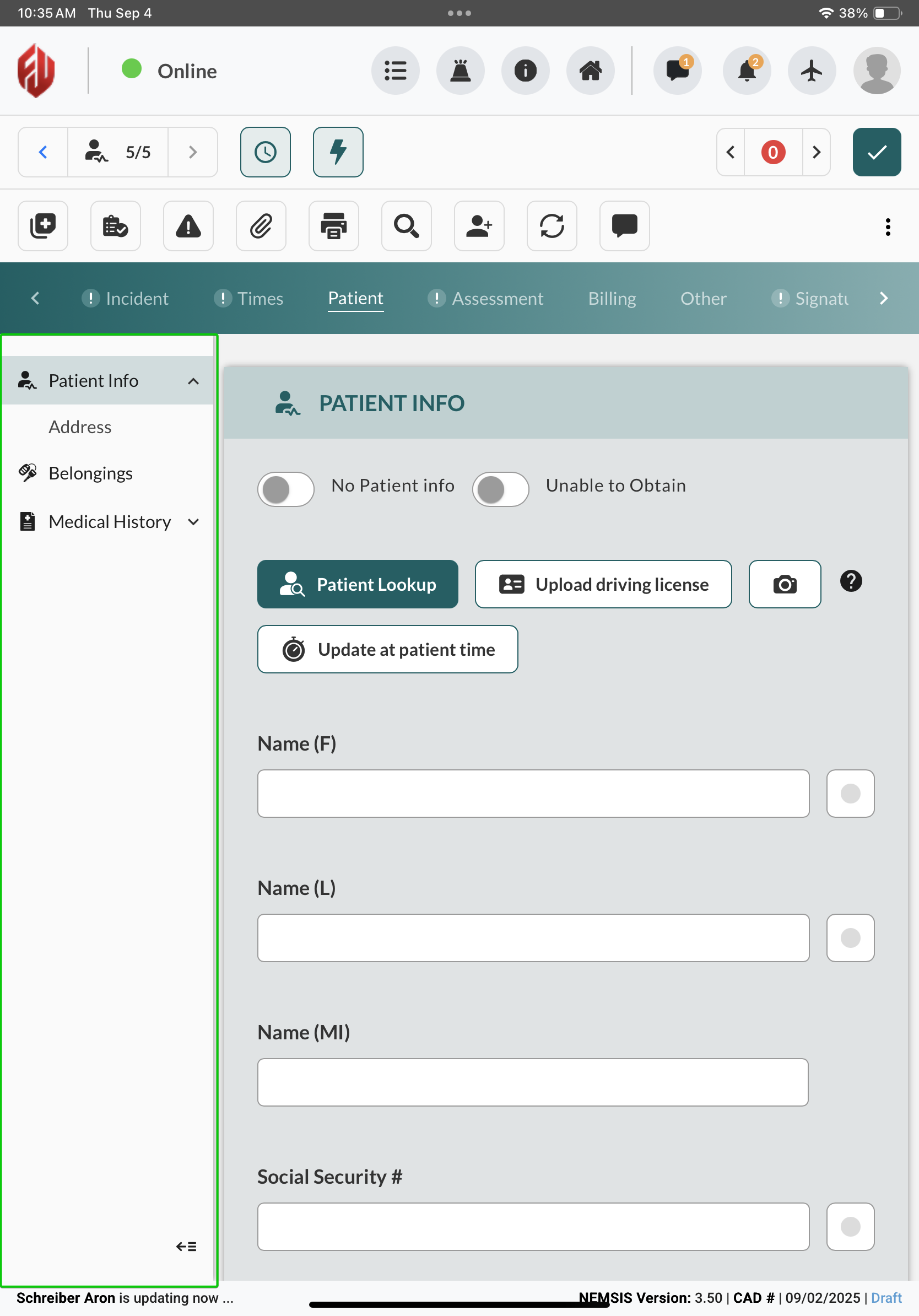
Task: Open the attachment paperclip tool
Action: [261, 226]
